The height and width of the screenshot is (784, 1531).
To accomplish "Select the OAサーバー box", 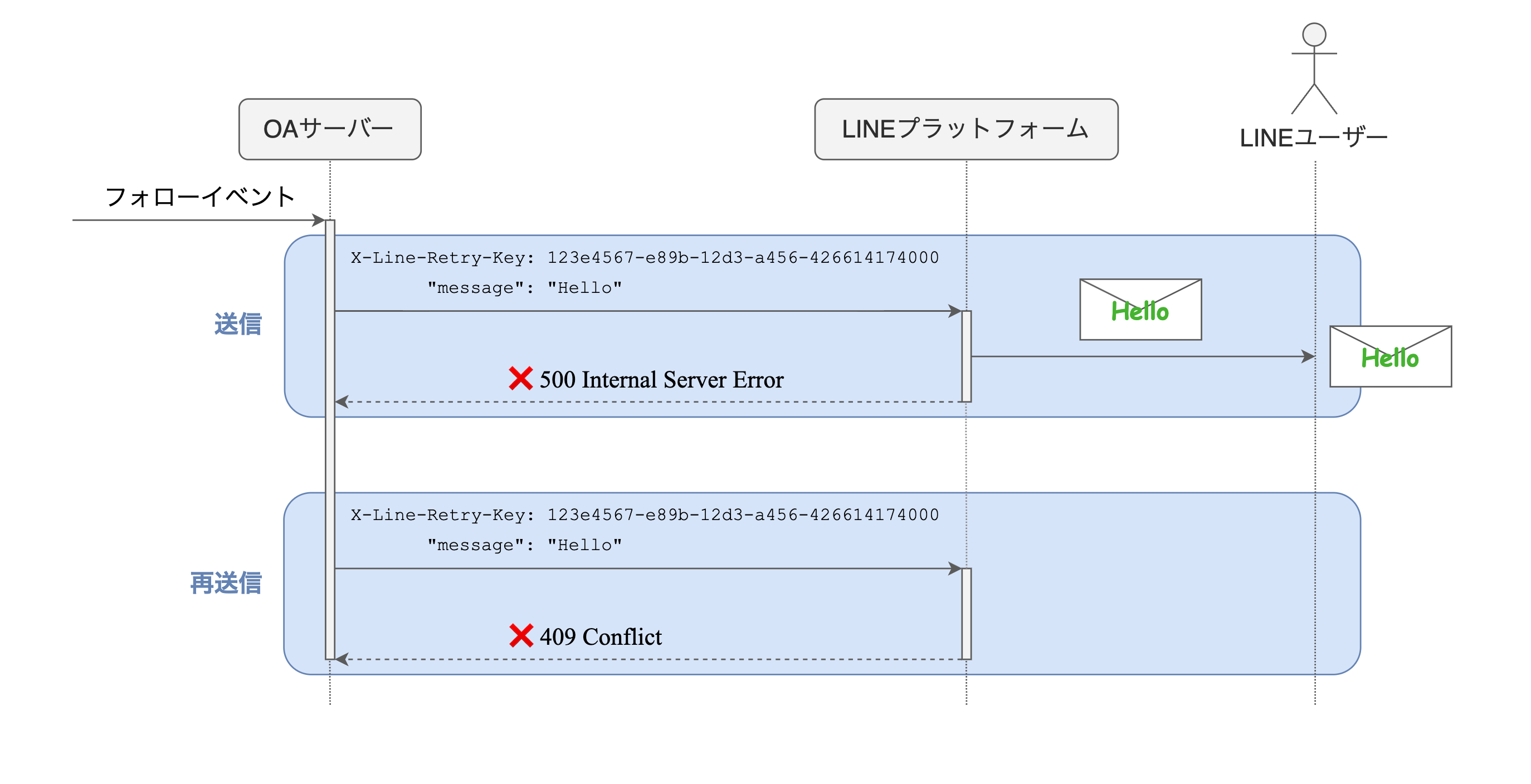I will 330,129.
